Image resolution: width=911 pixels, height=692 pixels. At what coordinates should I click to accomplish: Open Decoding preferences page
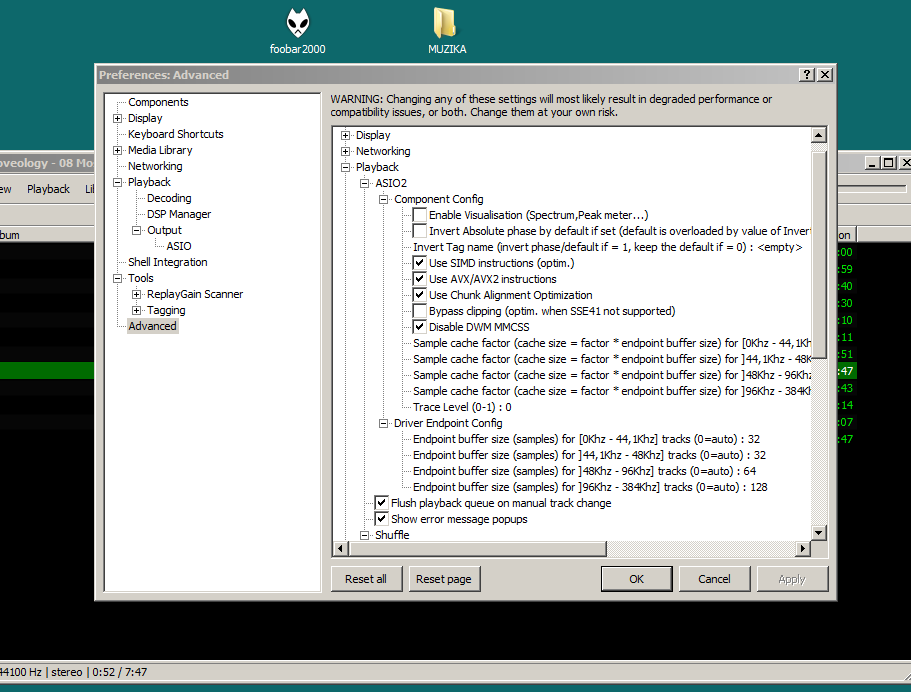click(169, 198)
